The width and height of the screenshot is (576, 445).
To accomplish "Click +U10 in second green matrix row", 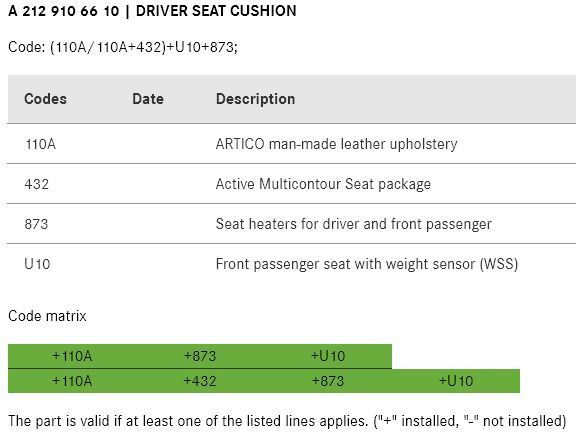I will pos(456,381).
